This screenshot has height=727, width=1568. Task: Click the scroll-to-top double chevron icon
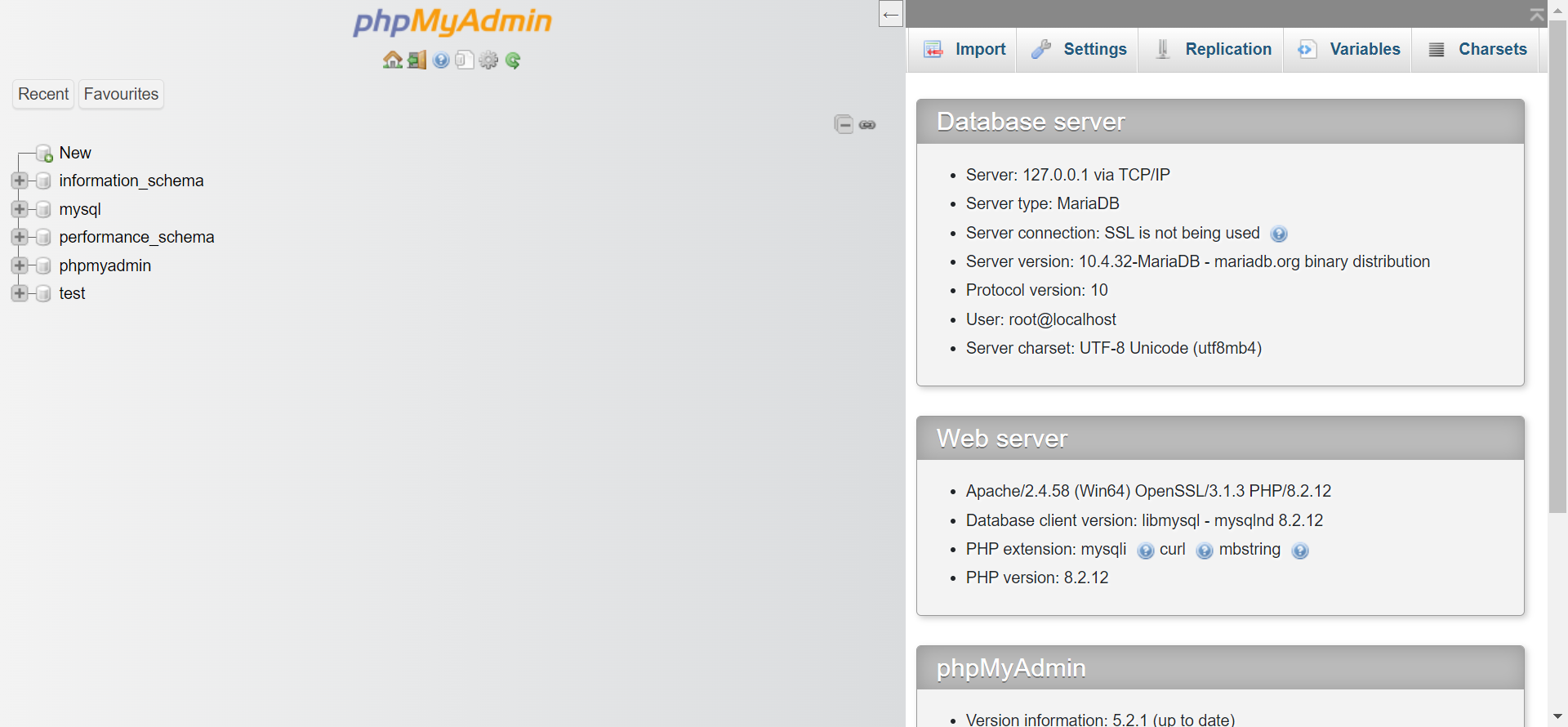[x=1536, y=15]
